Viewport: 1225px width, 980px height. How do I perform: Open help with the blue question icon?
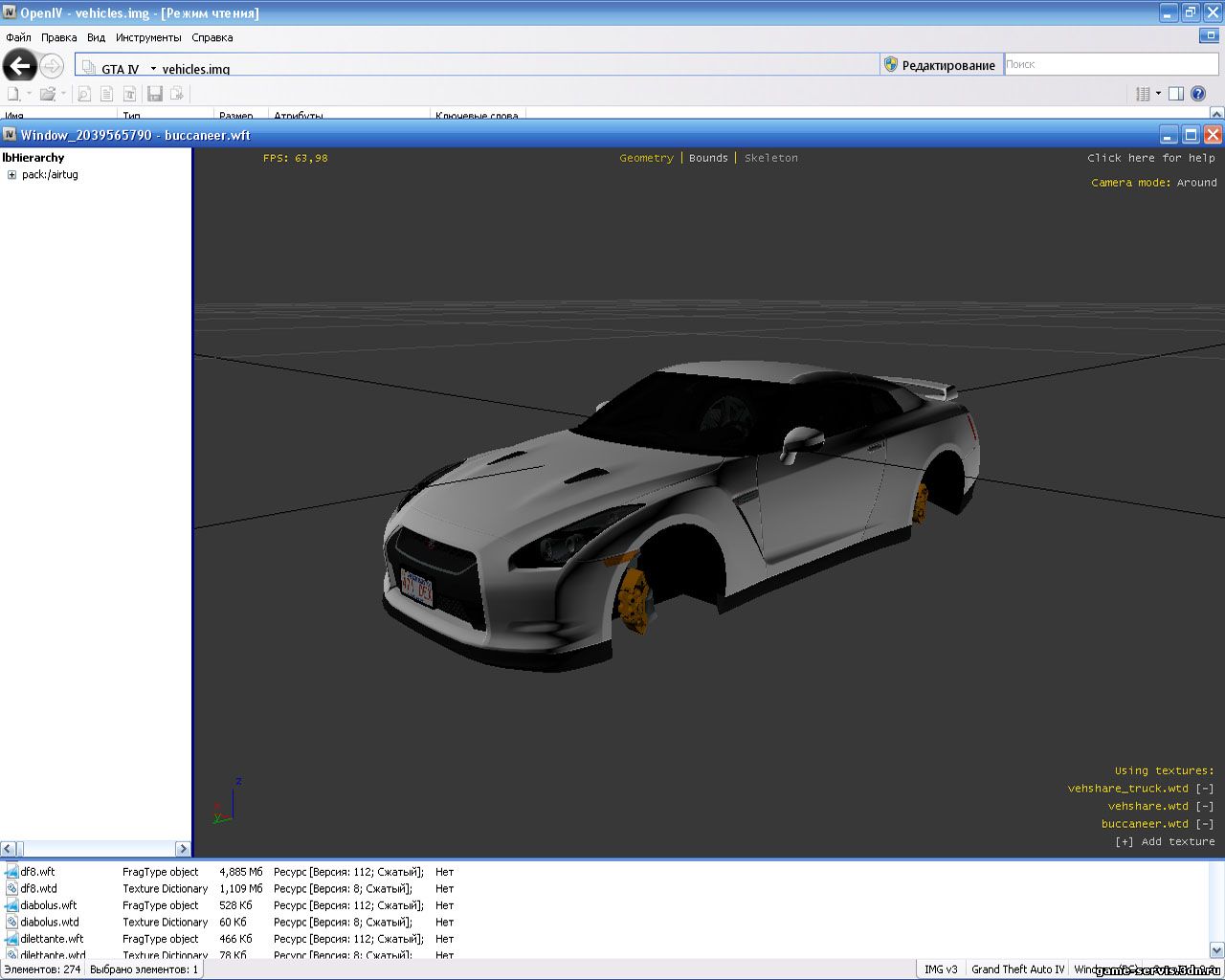pyautogui.click(x=1198, y=94)
